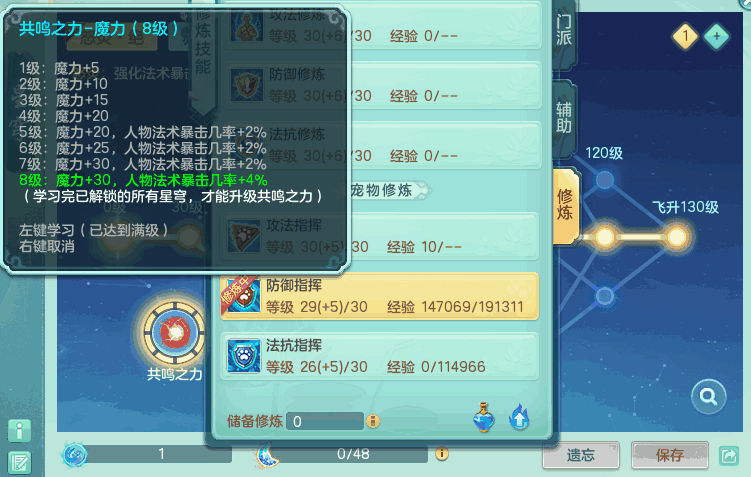Select the yellow diamond plan 1
Screen dimensions: 751x477
[685, 36]
